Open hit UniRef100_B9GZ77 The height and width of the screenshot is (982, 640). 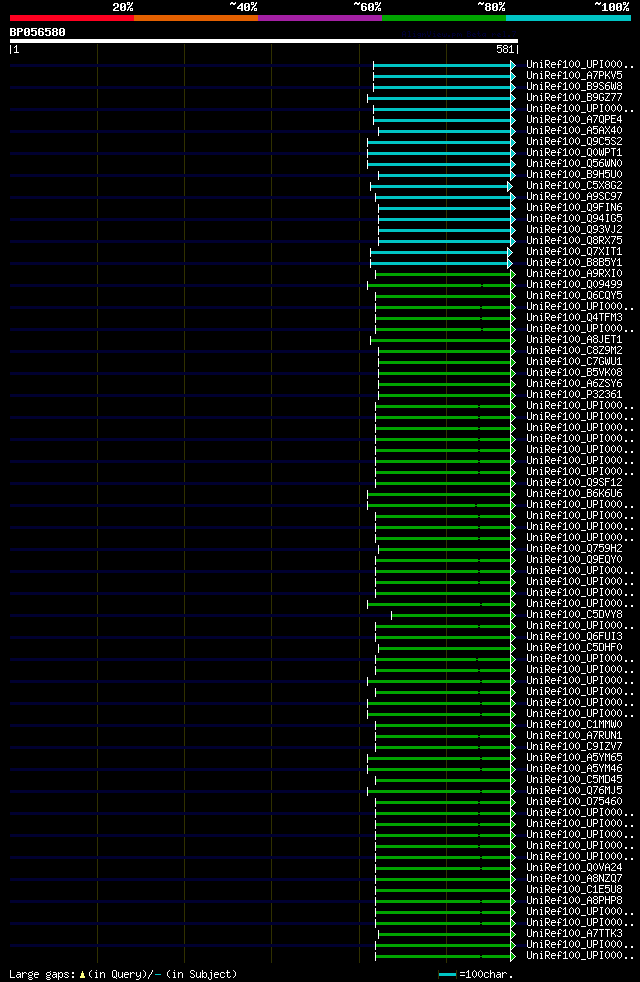click(574, 98)
